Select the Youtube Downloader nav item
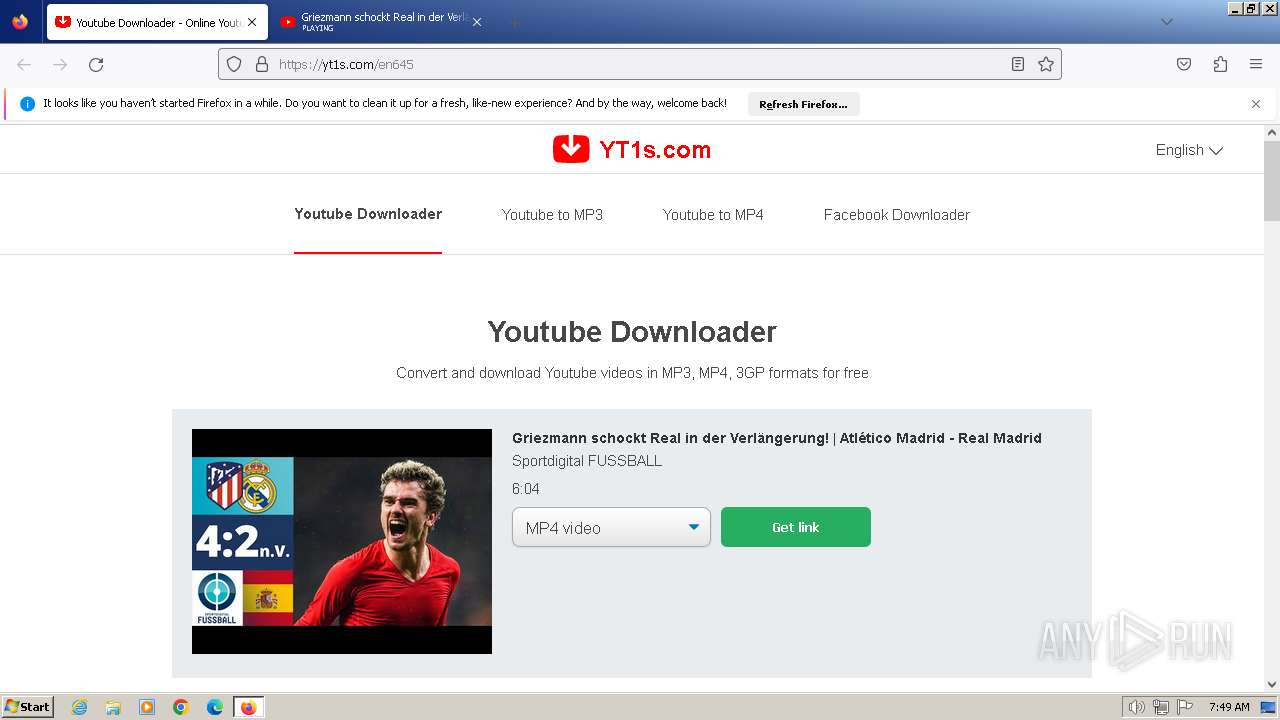 click(x=368, y=214)
